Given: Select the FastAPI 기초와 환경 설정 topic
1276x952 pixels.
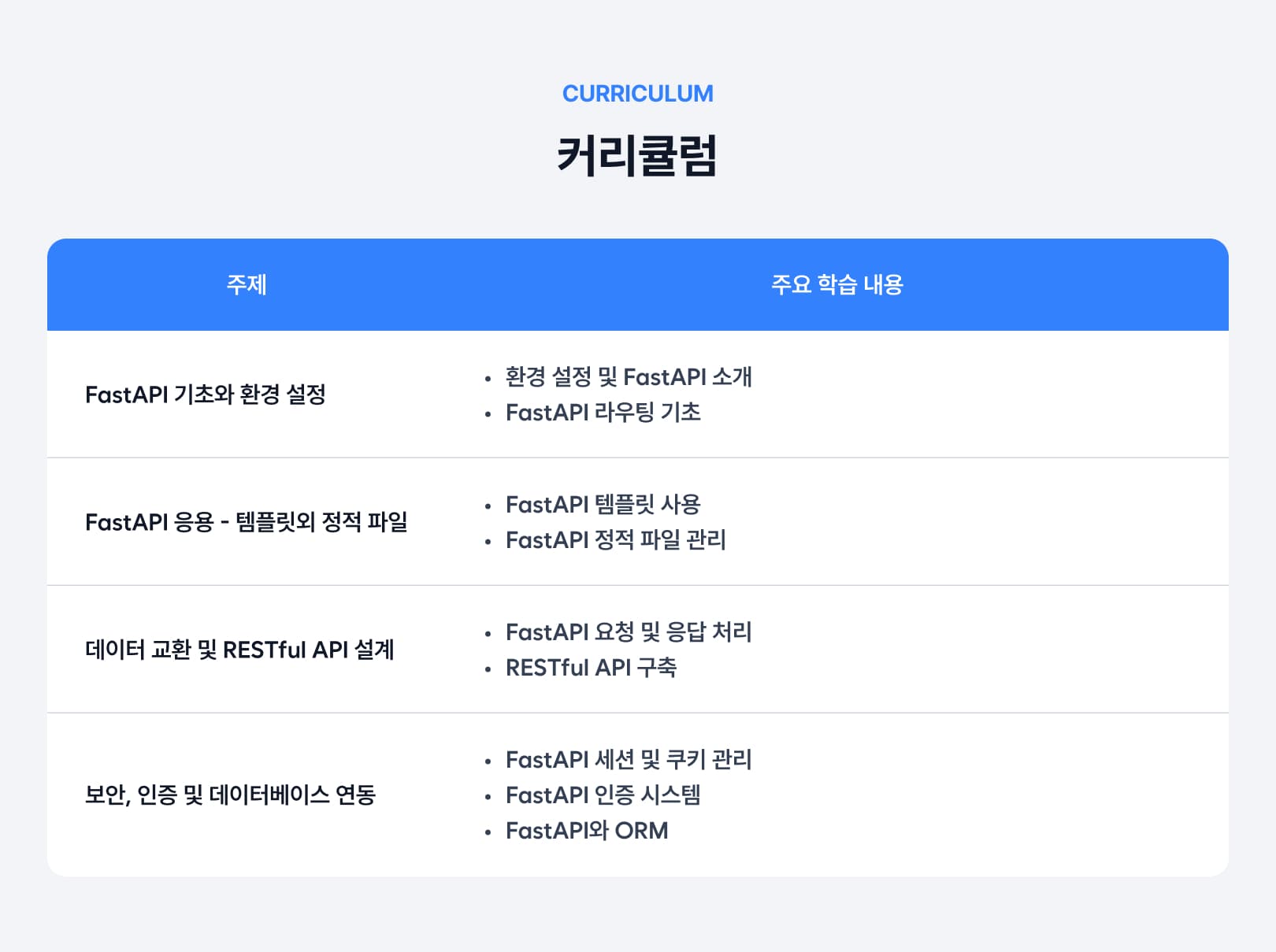Looking at the screenshot, I should 206,395.
